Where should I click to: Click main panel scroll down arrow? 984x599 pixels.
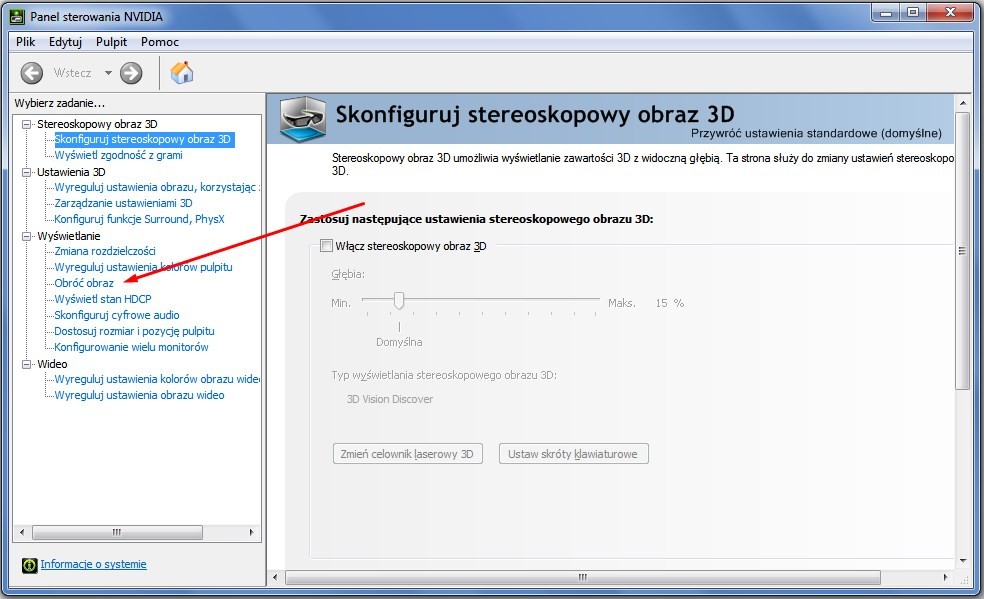(x=963, y=561)
